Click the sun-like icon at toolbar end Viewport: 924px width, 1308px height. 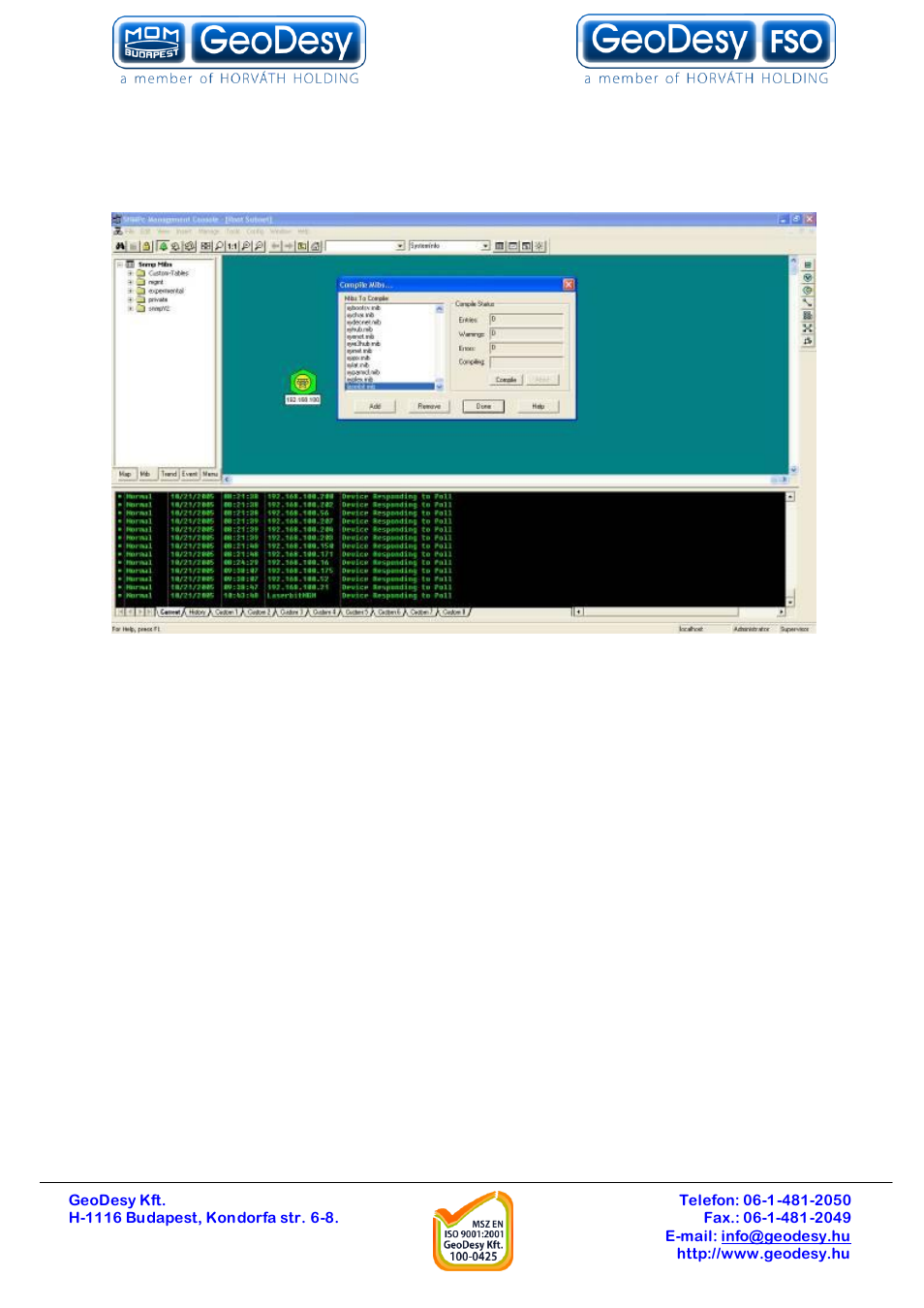click(x=539, y=246)
